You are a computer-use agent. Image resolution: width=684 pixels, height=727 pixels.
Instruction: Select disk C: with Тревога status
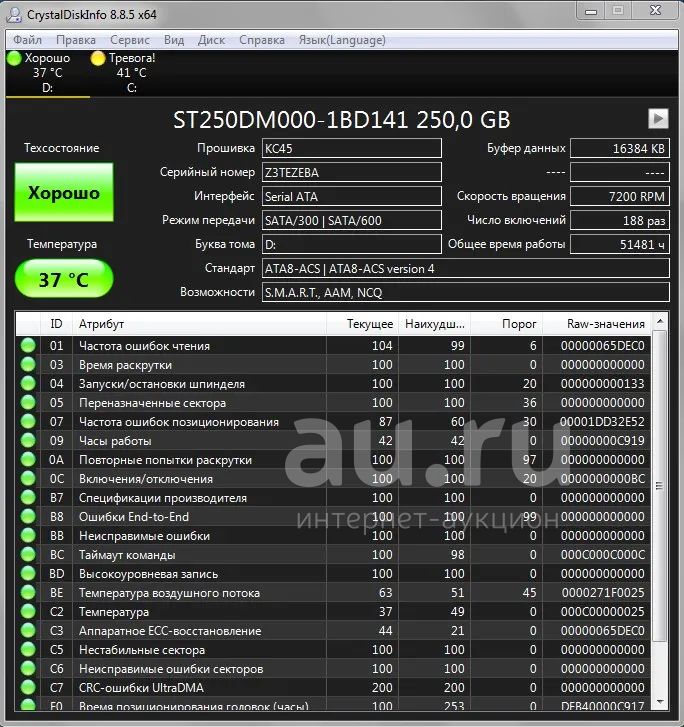pyautogui.click(x=132, y=73)
